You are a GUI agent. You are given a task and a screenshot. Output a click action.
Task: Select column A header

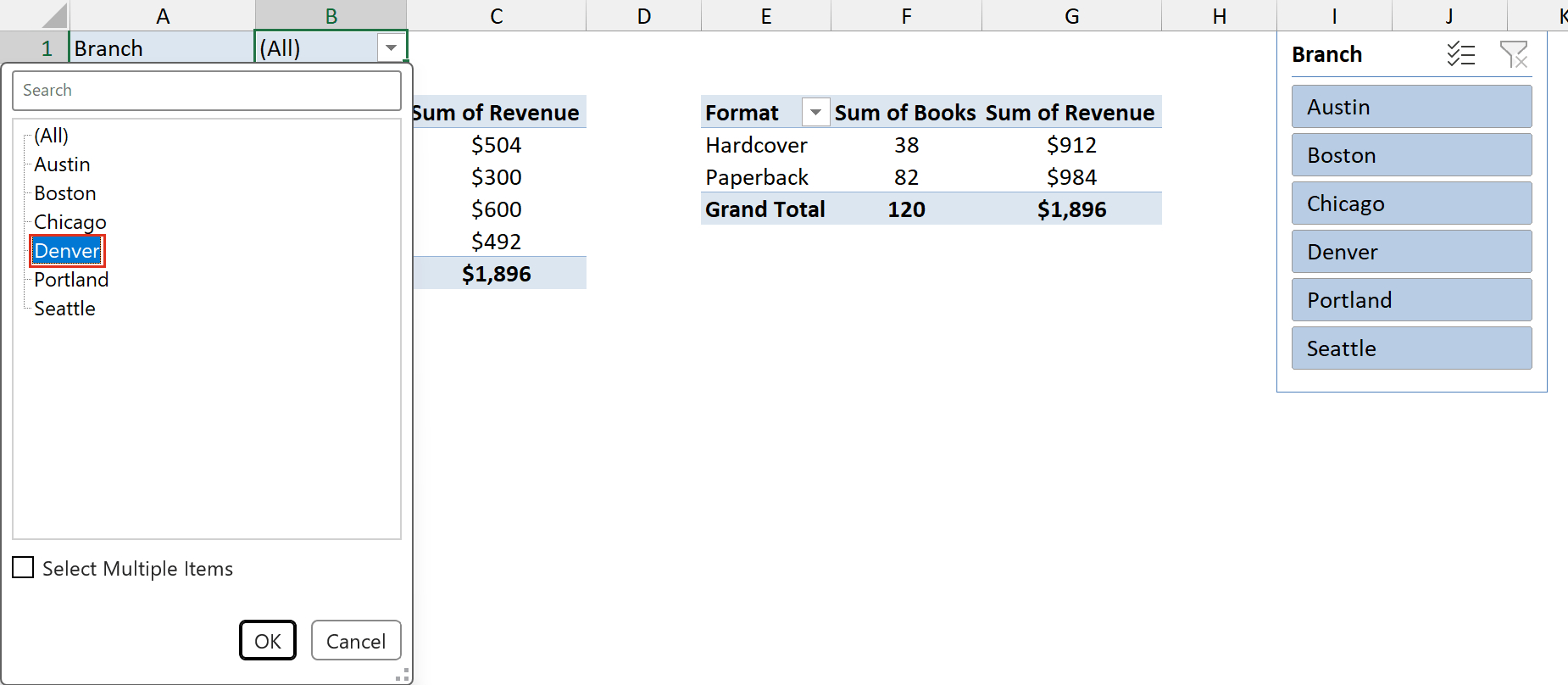[163, 15]
